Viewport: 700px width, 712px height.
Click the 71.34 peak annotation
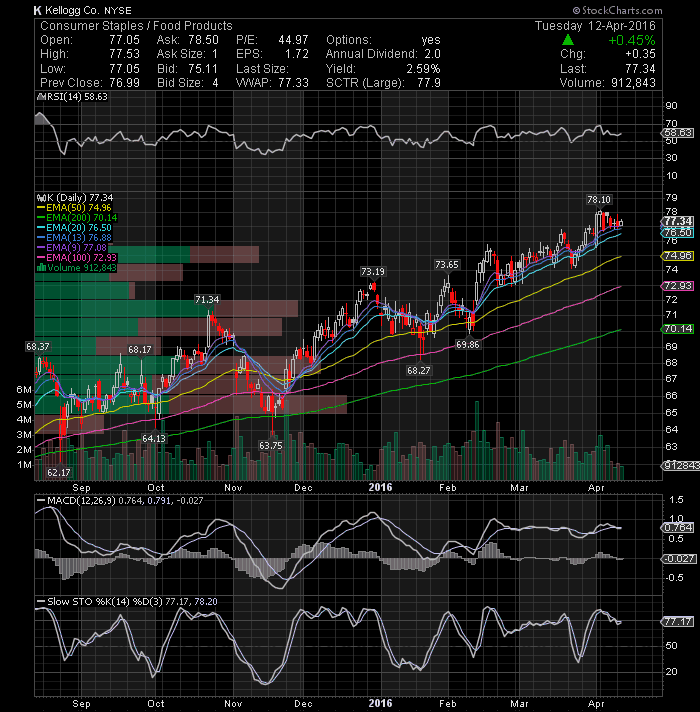click(x=207, y=300)
